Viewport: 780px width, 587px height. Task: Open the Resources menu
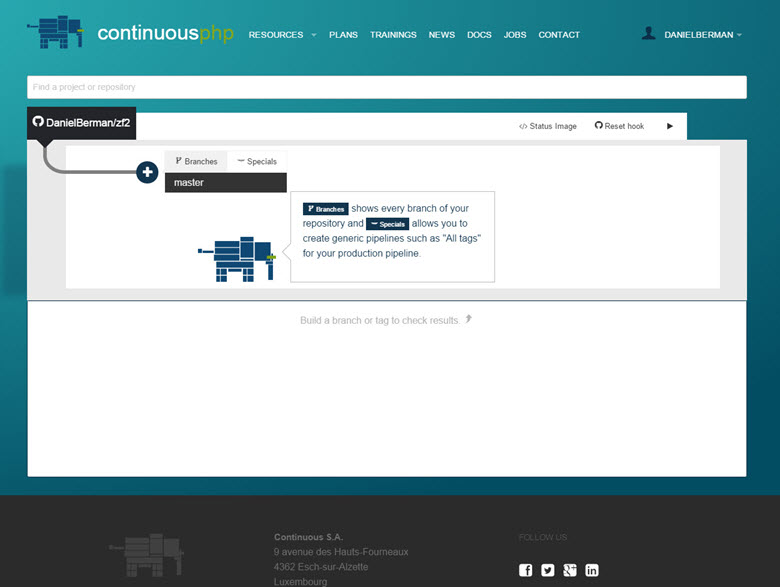[276, 35]
